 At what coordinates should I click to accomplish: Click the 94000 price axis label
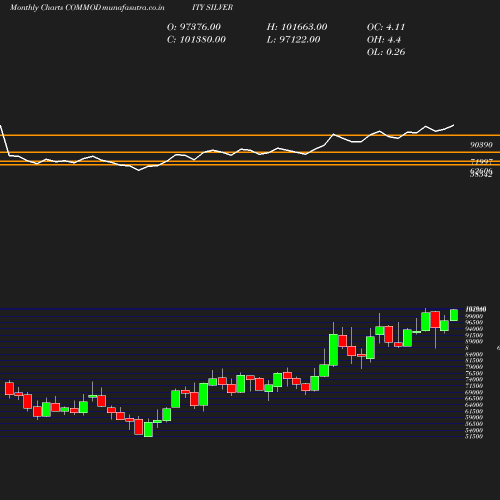(x=474, y=329)
